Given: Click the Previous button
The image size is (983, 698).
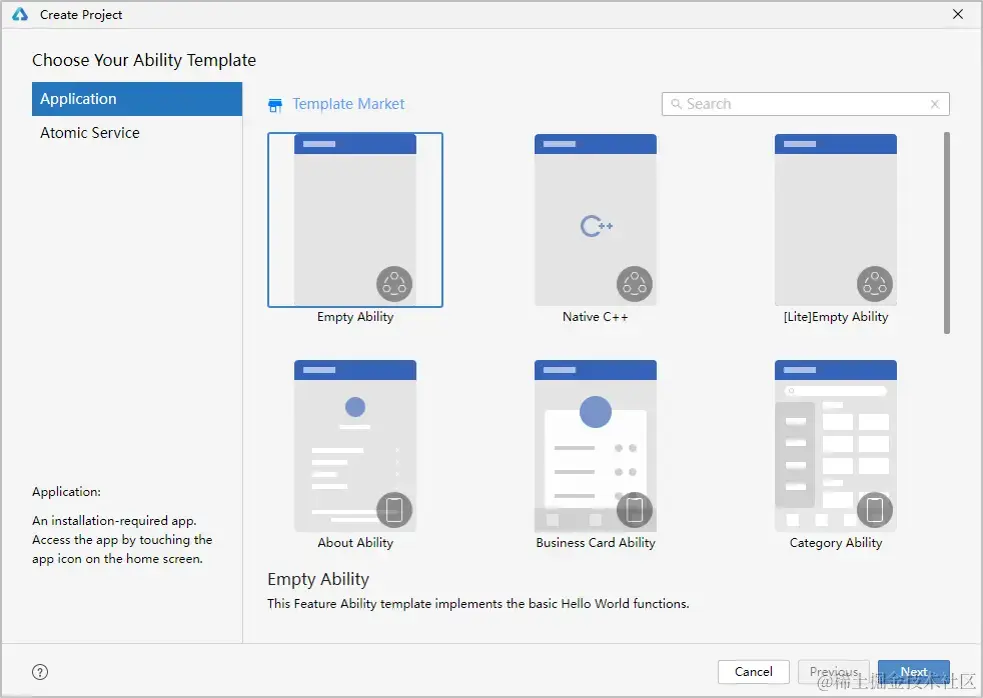Looking at the screenshot, I should [833, 672].
